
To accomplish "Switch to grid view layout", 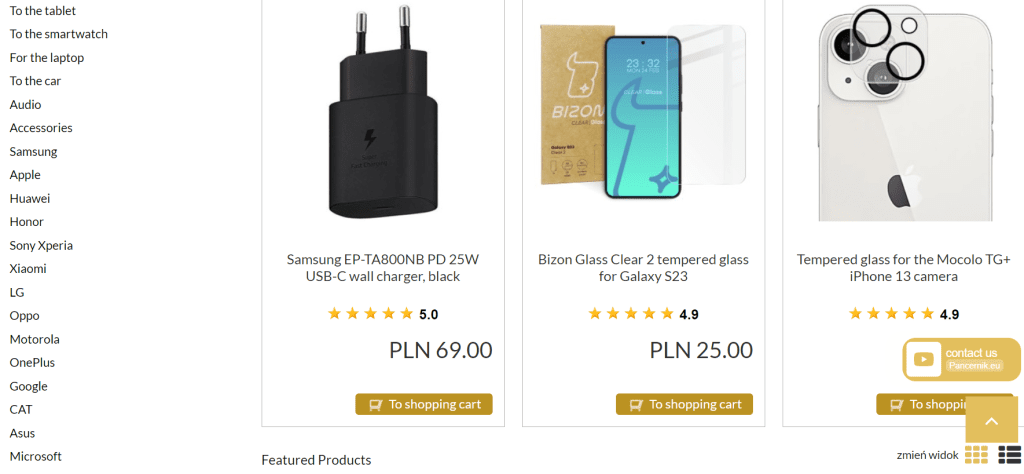I will [976, 455].
